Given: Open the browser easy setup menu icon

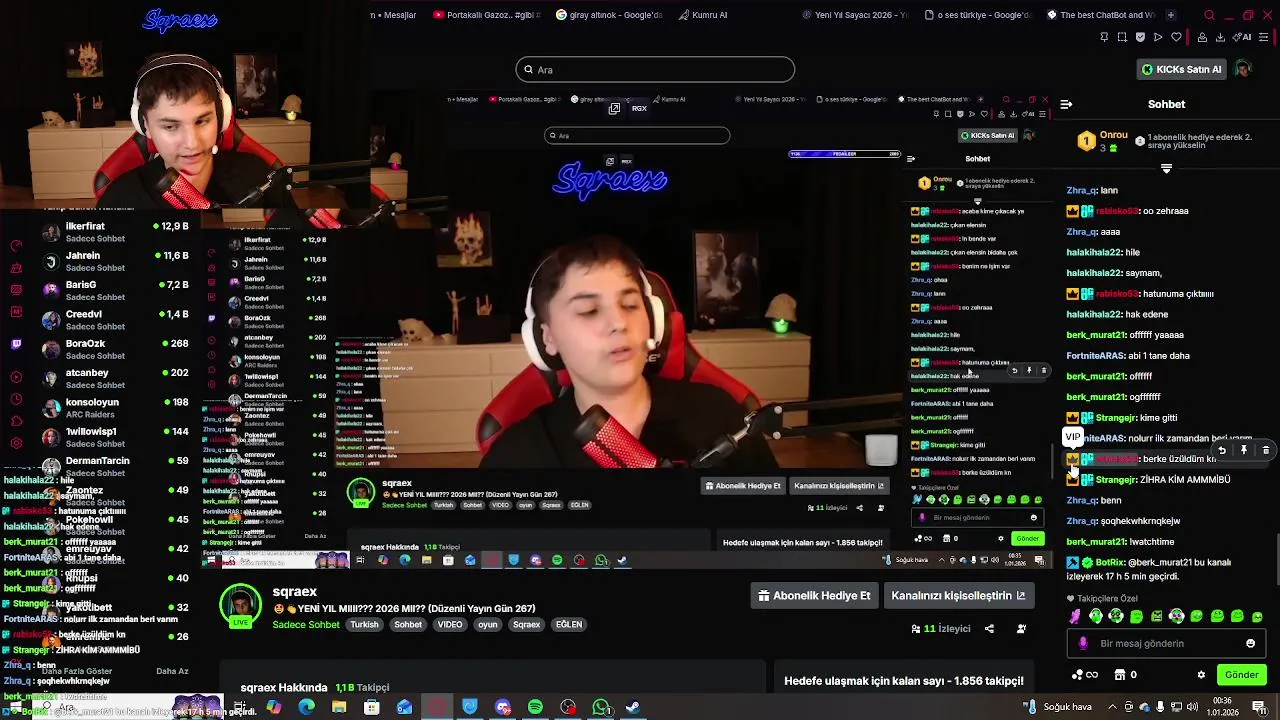Looking at the screenshot, I should (x=1266, y=37).
